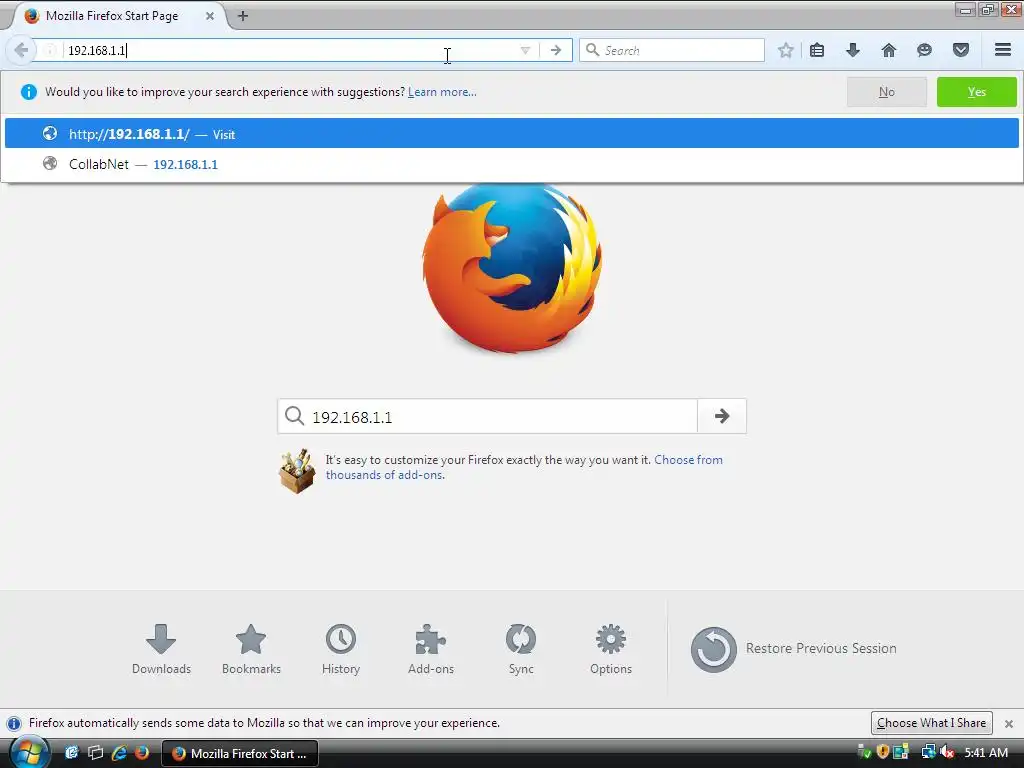
Task: Click the Mozilla Firefox Start taskbar button
Action: (x=240, y=754)
